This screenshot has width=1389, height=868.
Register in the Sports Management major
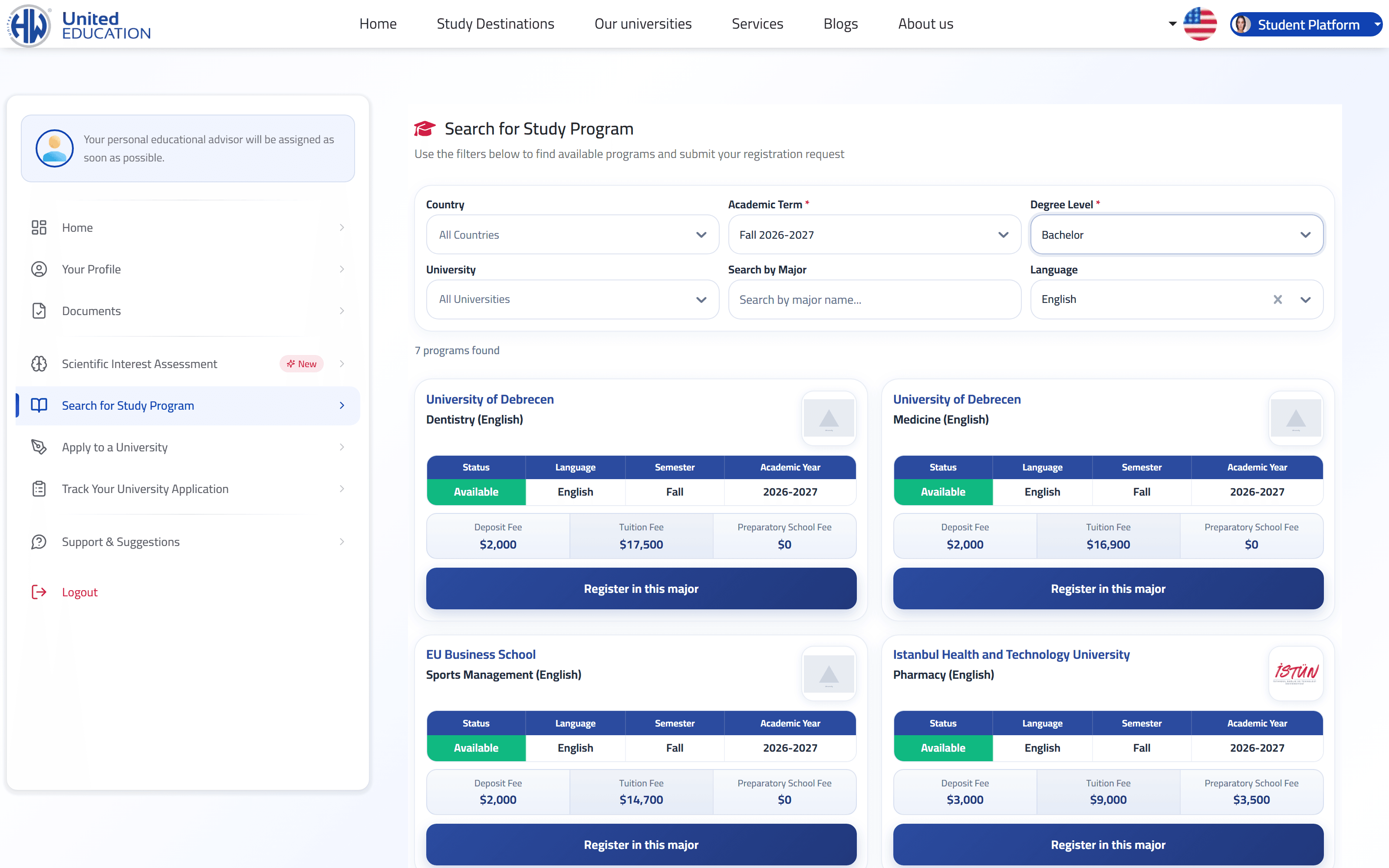[641, 845]
